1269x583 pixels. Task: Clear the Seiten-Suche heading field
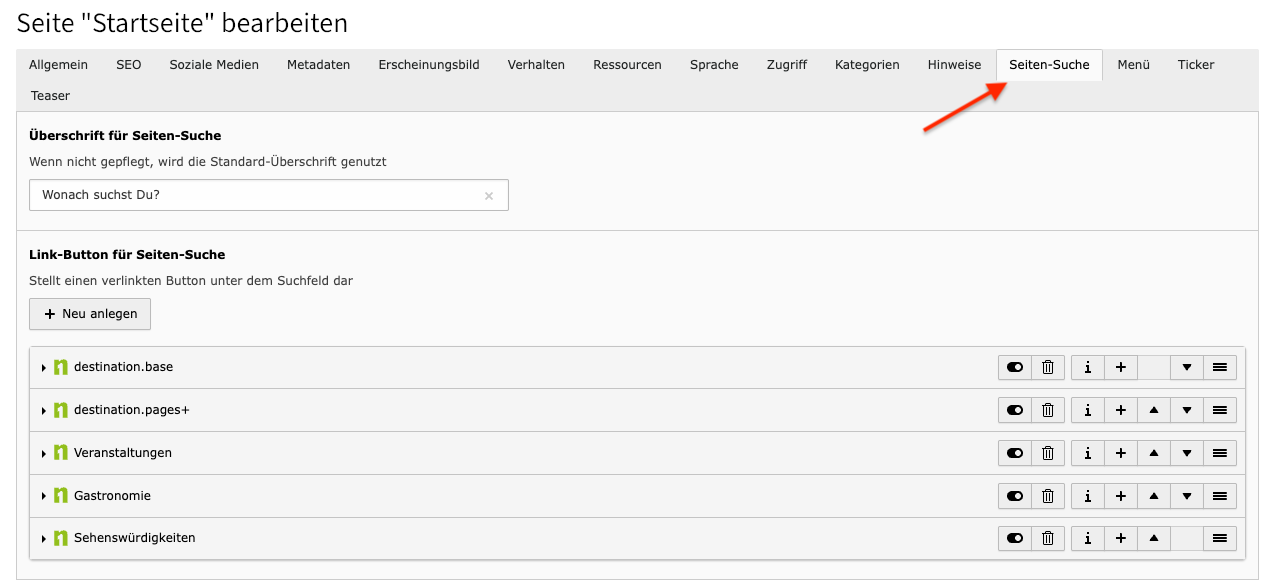(x=489, y=196)
